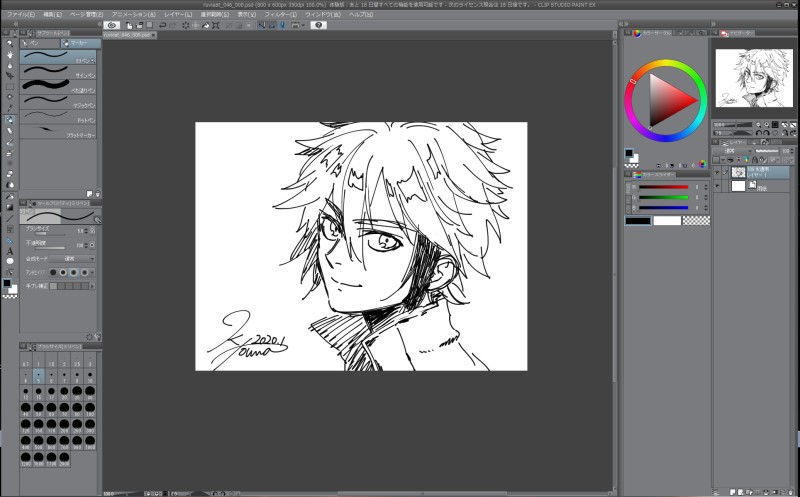Expand the 手ブレ補正 stabilization arrow
Viewport: 800px width, 497px height.
tap(92, 286)
